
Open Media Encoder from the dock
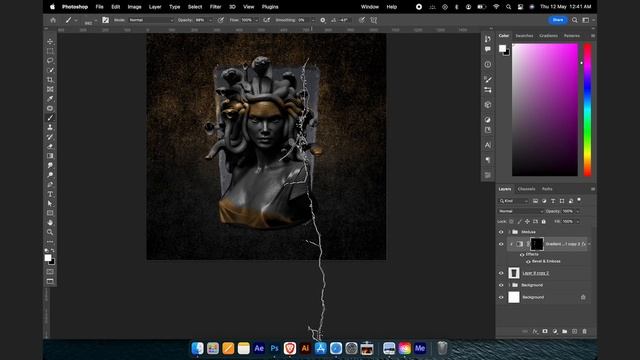[x=420, y=348]
